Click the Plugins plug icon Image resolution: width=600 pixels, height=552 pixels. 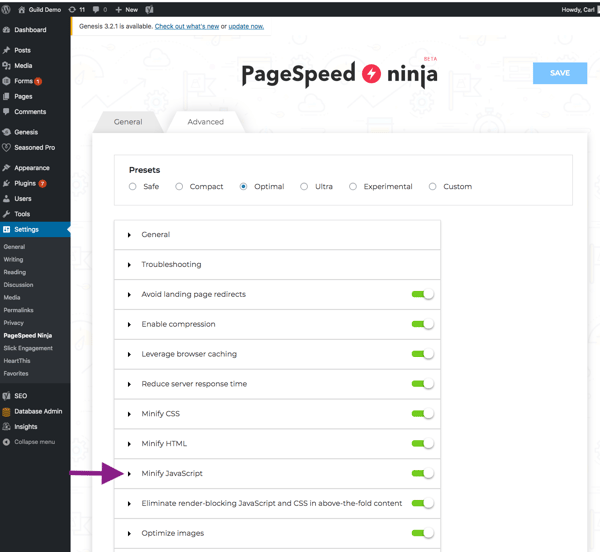[6, 183]
